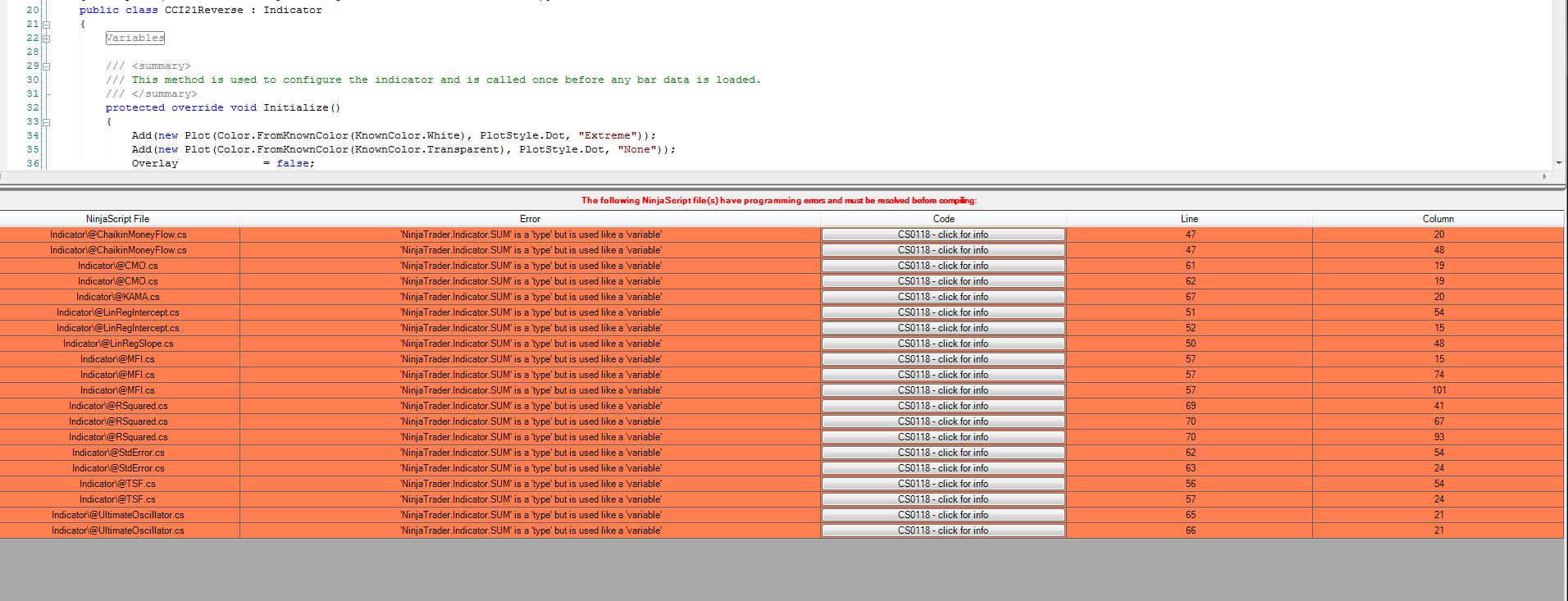Image resolution: width=1568 pixels, height=601 pixels.
Task: Open CS0118 info for RSquared line 69
Action: pyautogui.click(x=943, y=406)
